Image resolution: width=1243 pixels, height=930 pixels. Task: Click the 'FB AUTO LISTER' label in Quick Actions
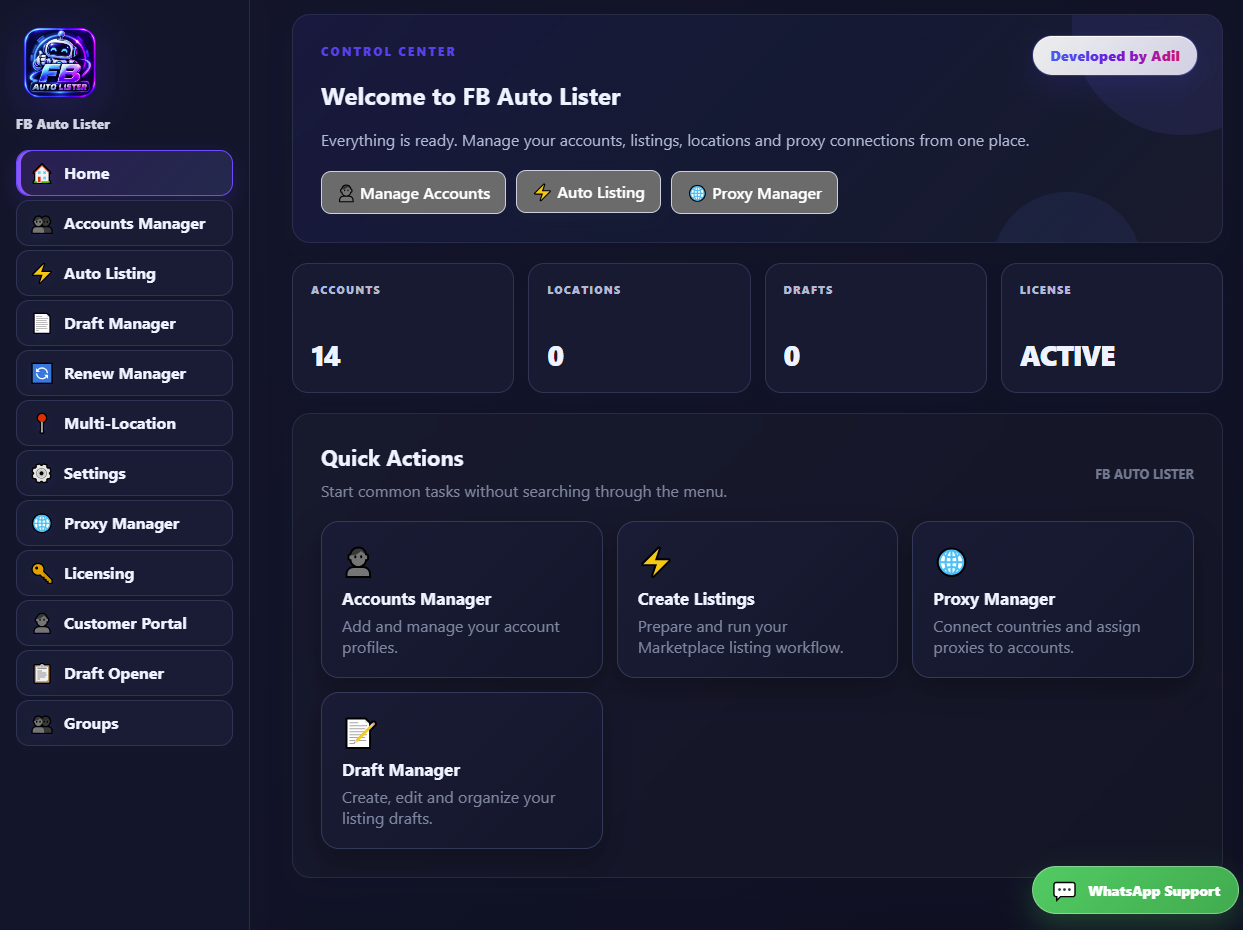tap(1144, 474)
